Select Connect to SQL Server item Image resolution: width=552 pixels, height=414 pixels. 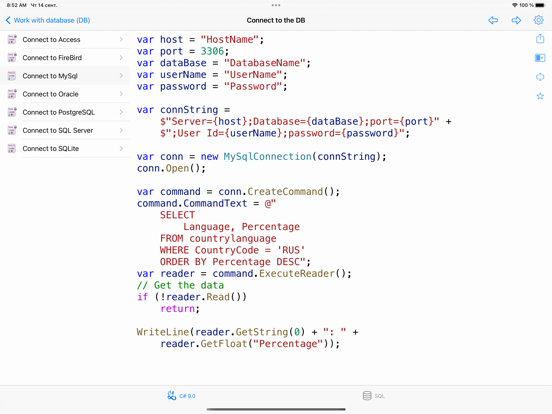[x=65, y=131]
